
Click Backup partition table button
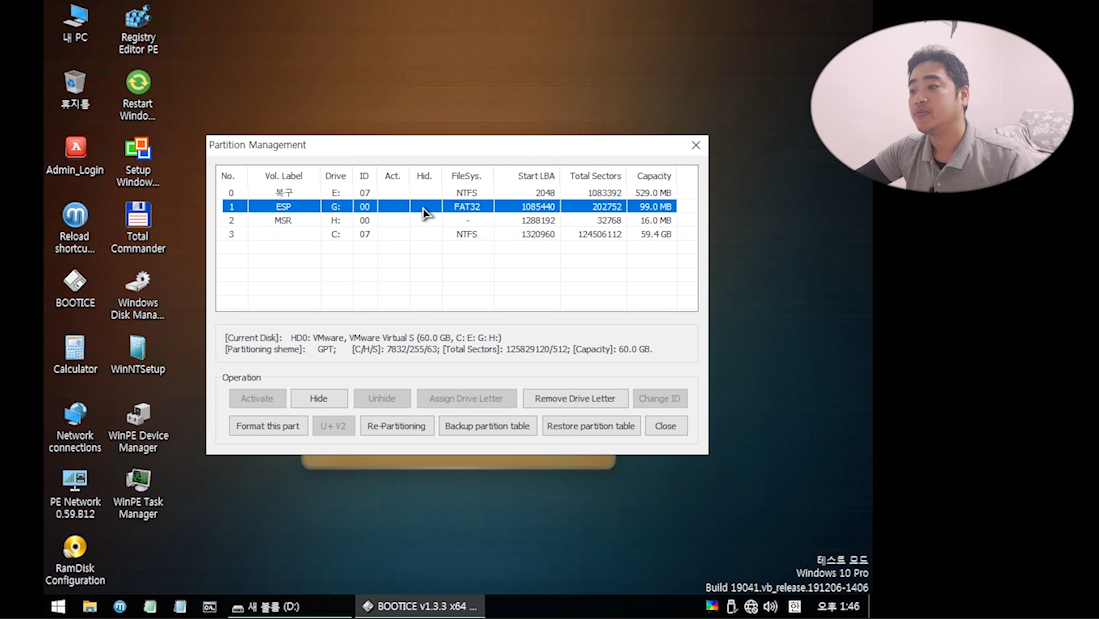pos(487,426)
